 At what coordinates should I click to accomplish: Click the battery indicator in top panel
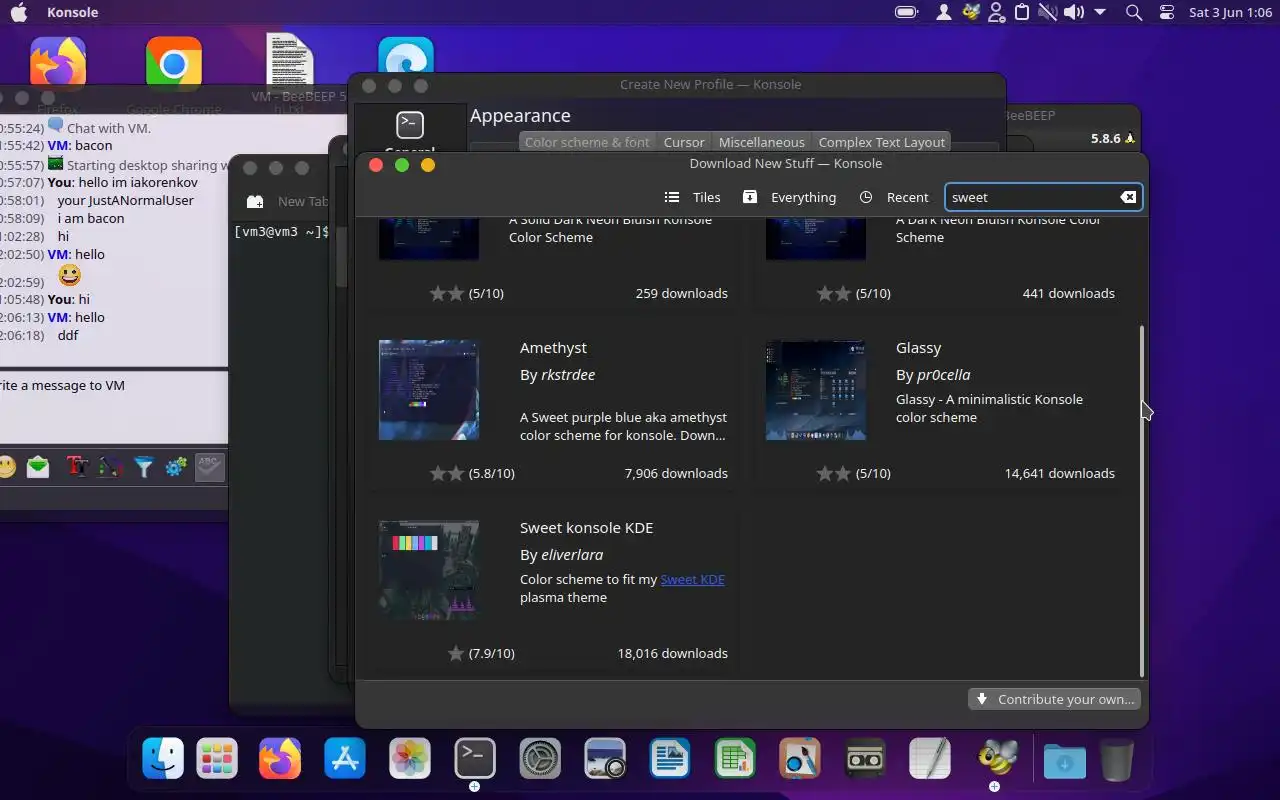(x=907, y=12)
